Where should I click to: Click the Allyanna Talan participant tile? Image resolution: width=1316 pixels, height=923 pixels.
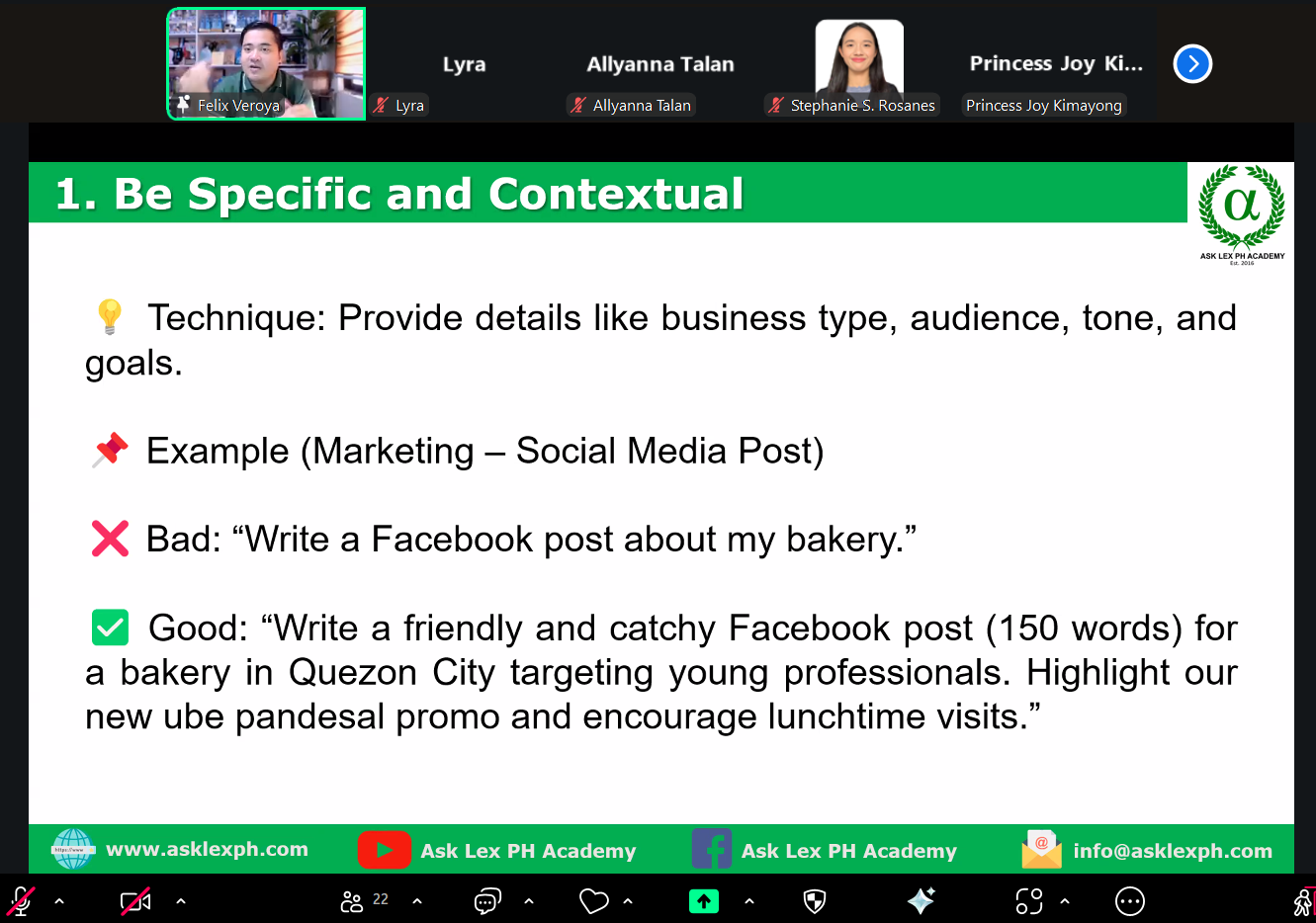pos(659,64)
